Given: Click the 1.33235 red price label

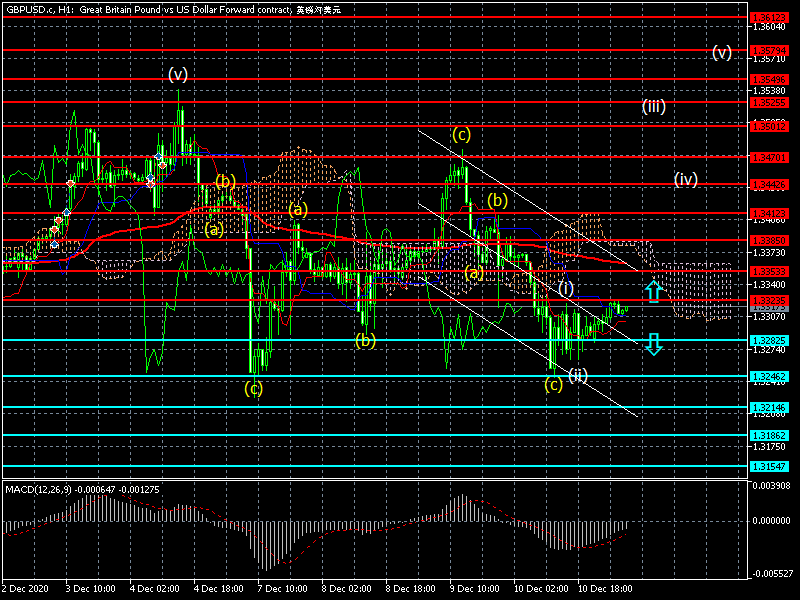Looking at the screenshot, I should coord(769,301).
